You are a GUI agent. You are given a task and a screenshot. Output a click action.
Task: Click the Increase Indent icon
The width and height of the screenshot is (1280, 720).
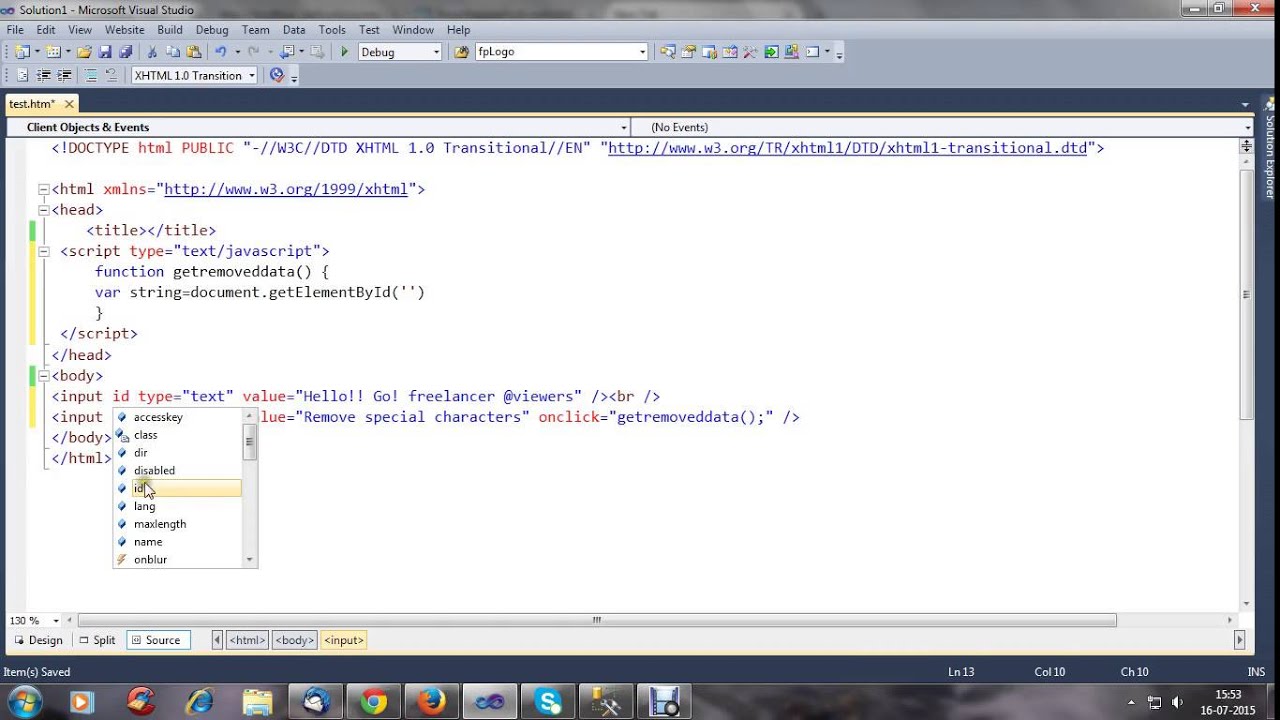[64, 76]
